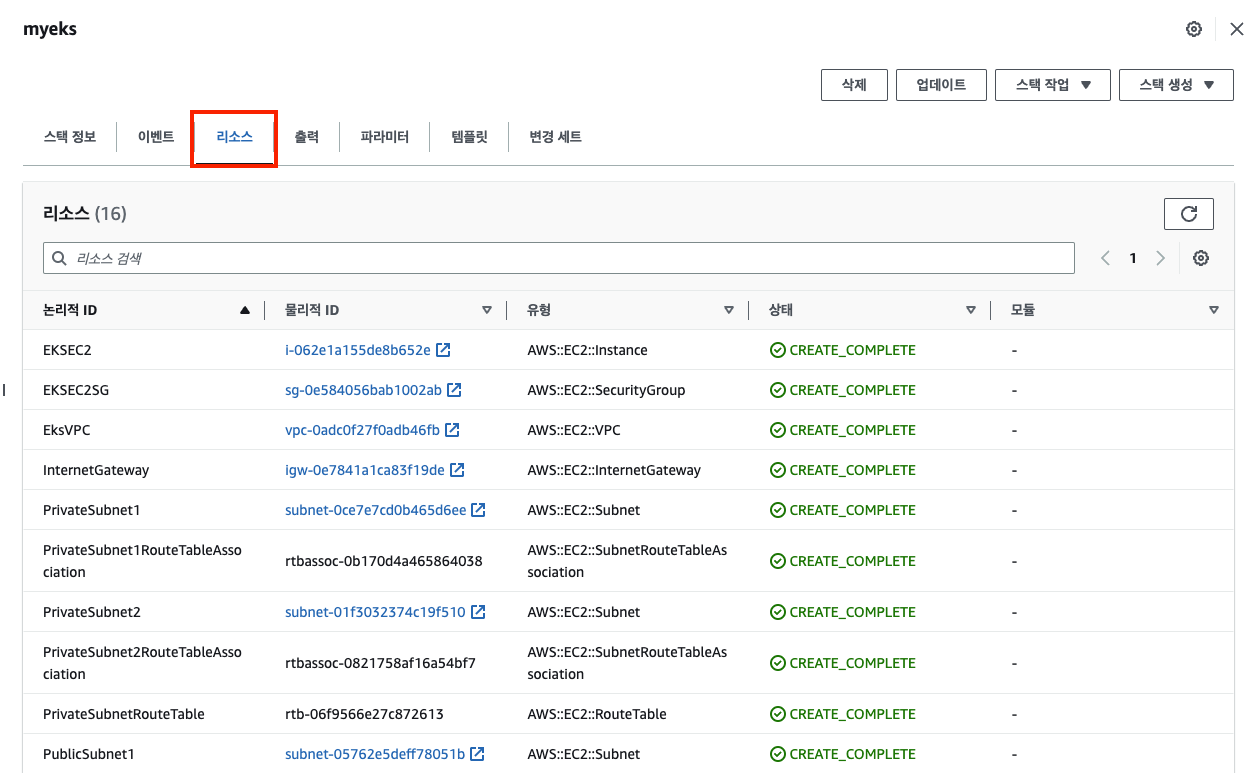Open the 변경 세트 tab
The width and height of the screenshot is (1248, 773).
pos(555,137)
